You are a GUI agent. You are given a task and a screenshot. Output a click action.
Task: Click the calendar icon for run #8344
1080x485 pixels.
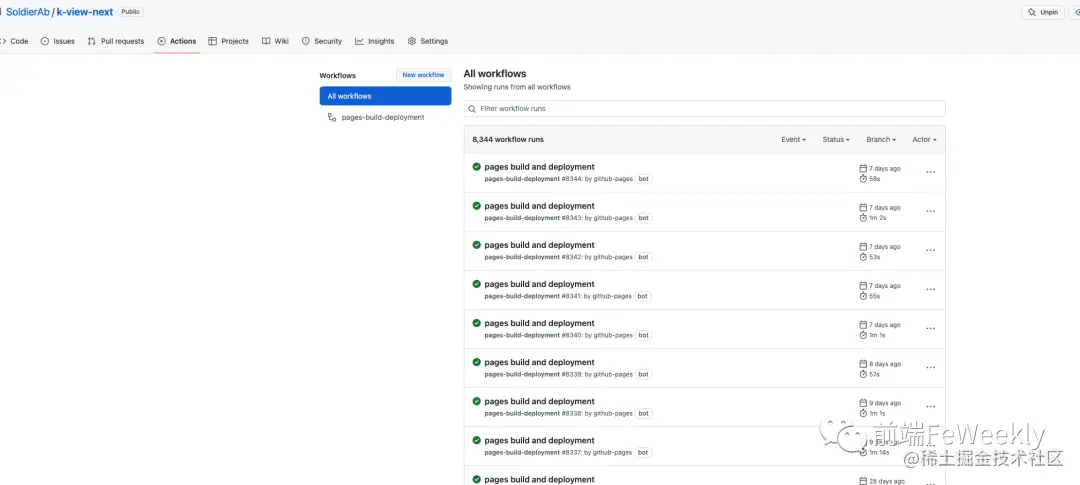[863, 168]
